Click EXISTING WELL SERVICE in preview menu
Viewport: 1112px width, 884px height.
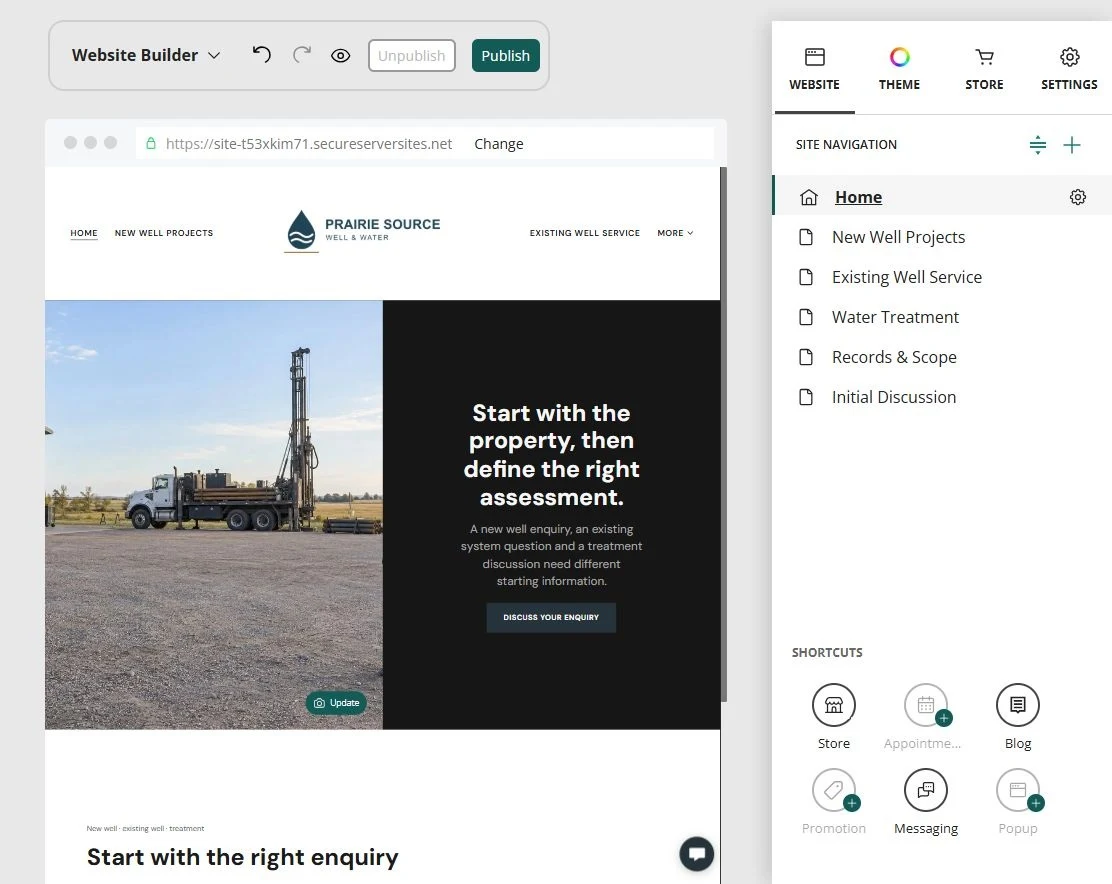(x=584, y=233)
